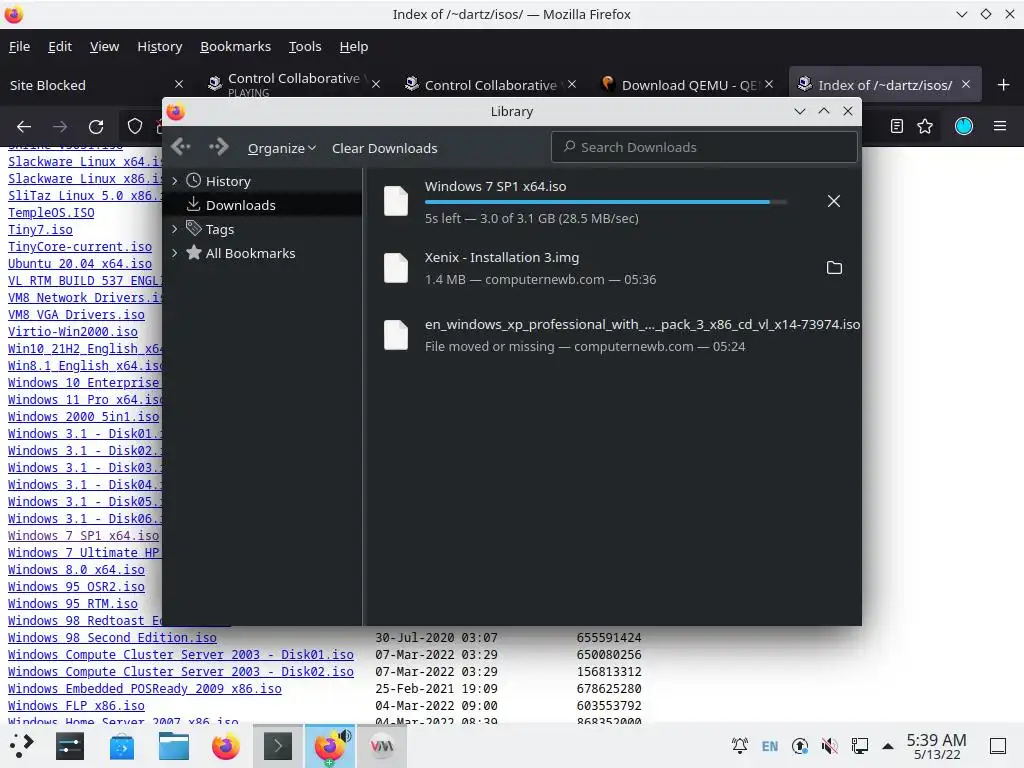Viewport: 1024px width, 768px height.
Task: Expand the All Bookmarks tree node
Action: point(174,253)
